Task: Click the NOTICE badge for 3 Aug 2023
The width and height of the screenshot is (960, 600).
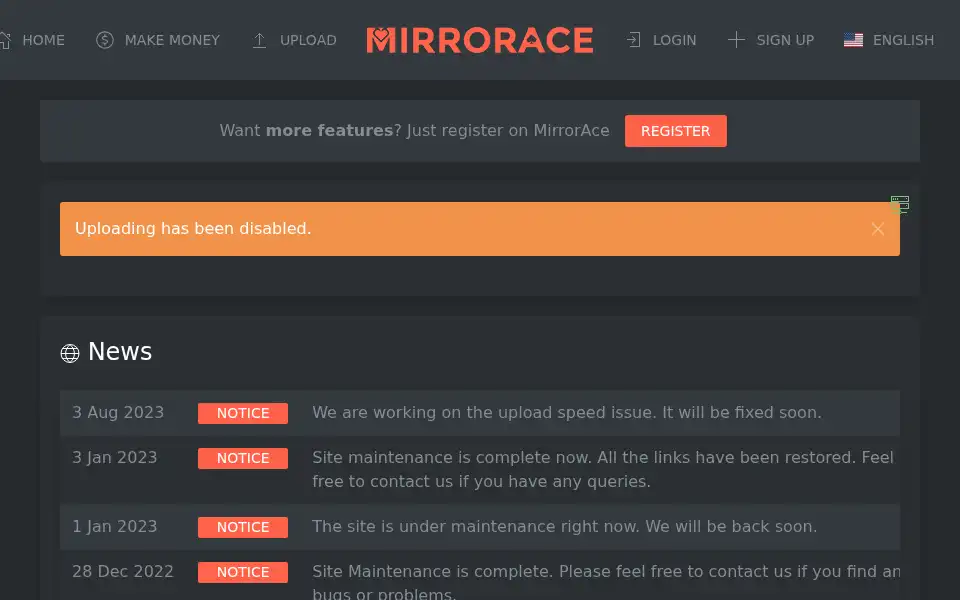Action: click(242, 413)
